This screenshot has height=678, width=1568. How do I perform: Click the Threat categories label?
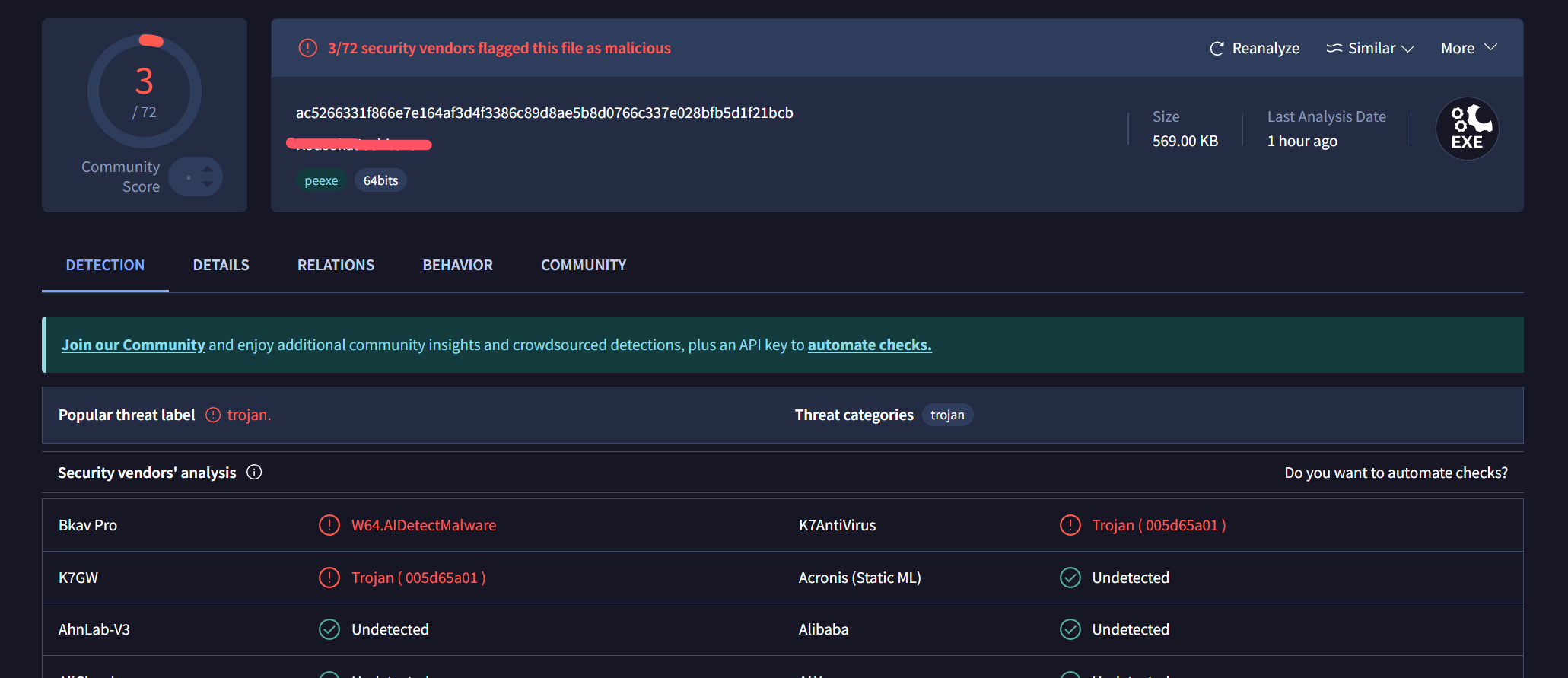854,415
